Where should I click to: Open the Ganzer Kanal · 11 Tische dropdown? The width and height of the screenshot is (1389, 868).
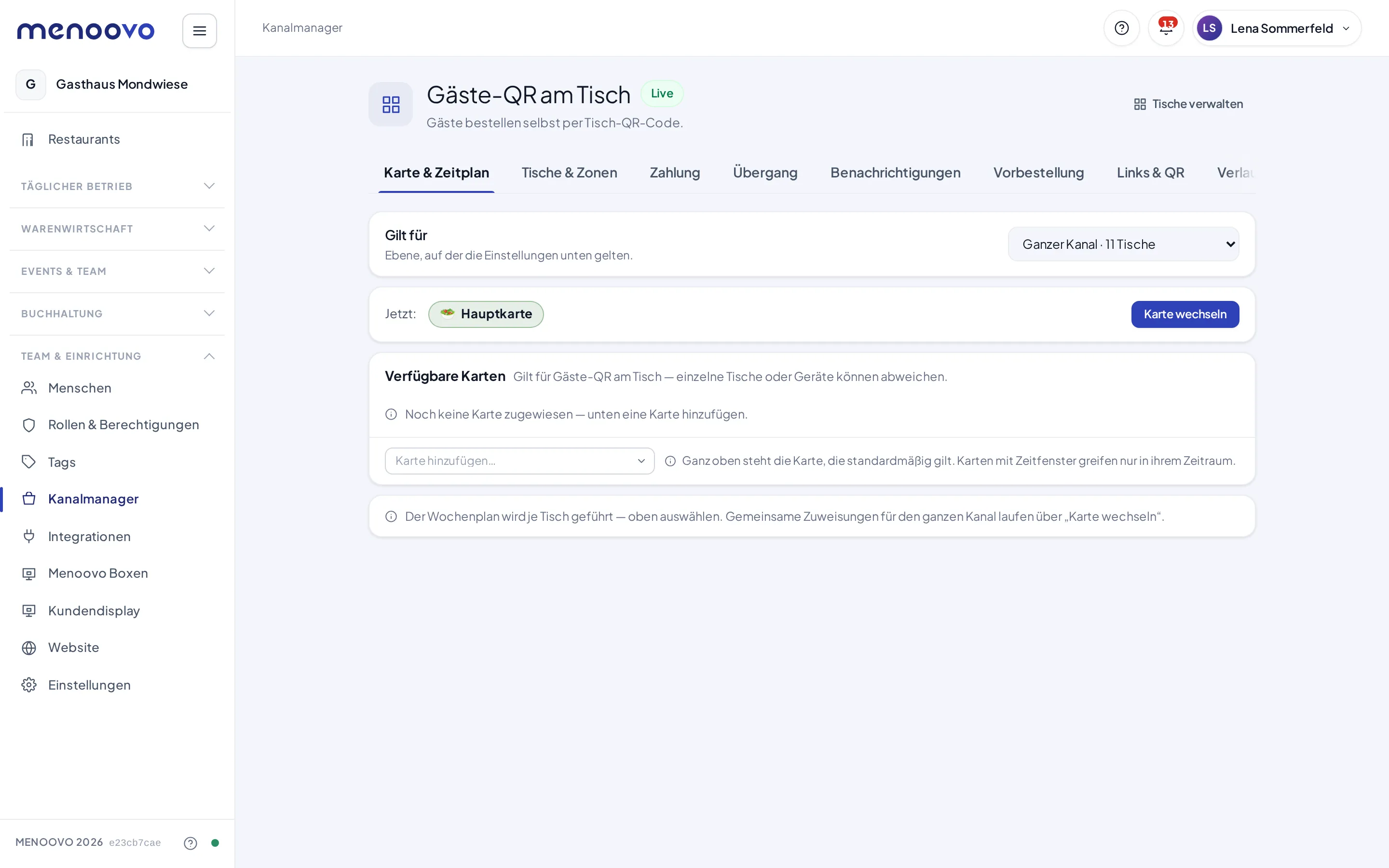tap(1123, 244)
